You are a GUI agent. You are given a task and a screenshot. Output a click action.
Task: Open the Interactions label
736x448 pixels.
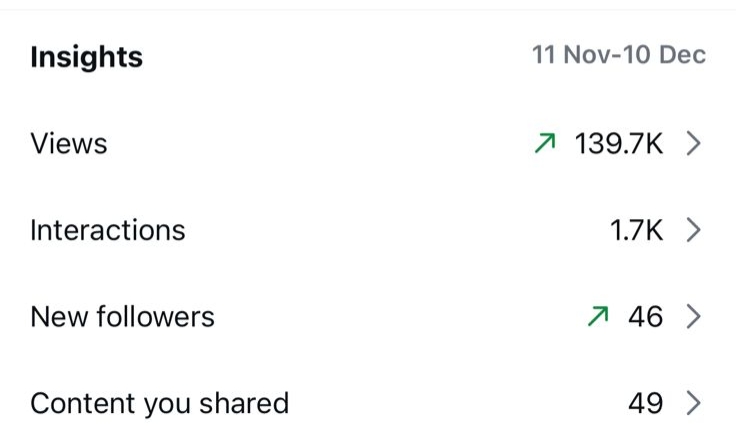tap(107, 231)
